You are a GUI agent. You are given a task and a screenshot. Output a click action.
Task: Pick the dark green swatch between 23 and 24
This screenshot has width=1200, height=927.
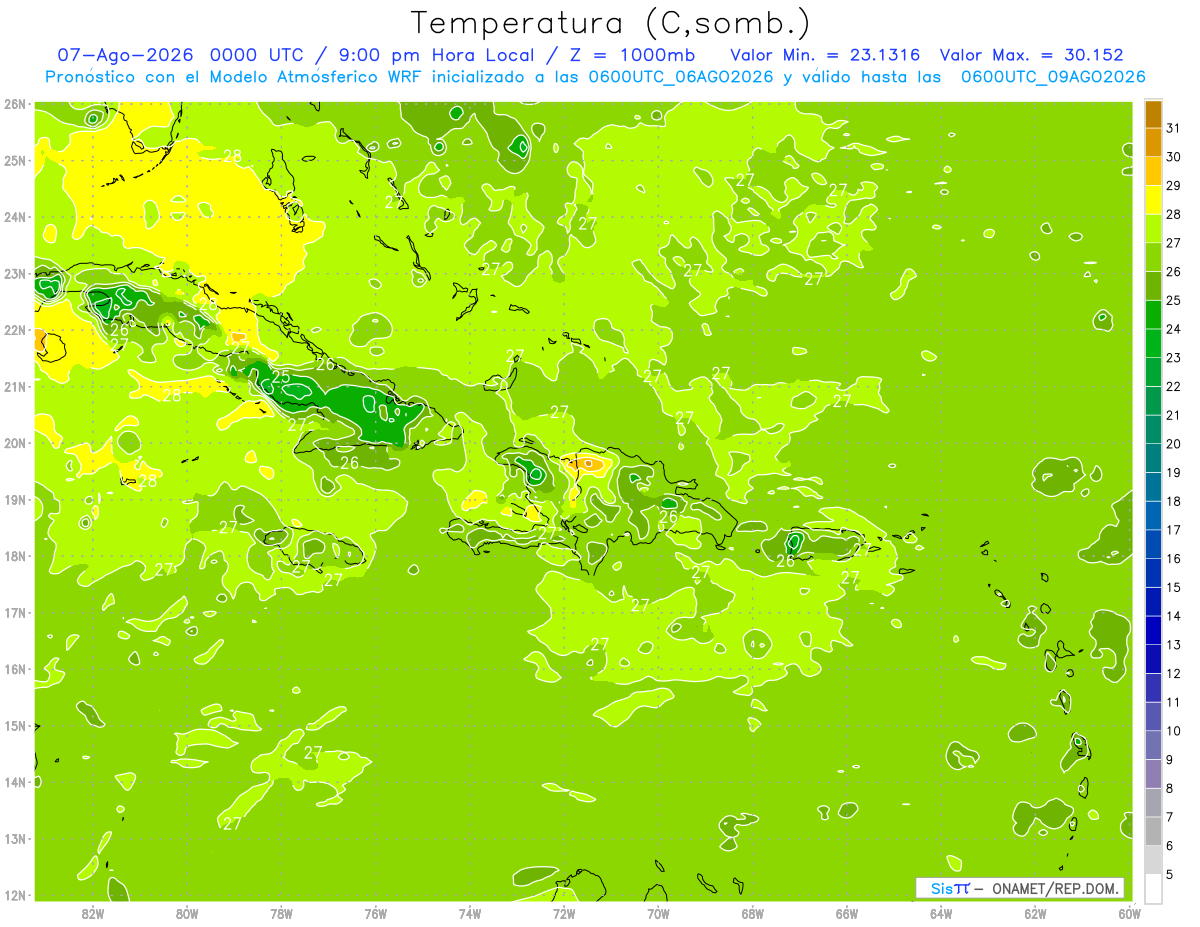[x=1153, y=343]
